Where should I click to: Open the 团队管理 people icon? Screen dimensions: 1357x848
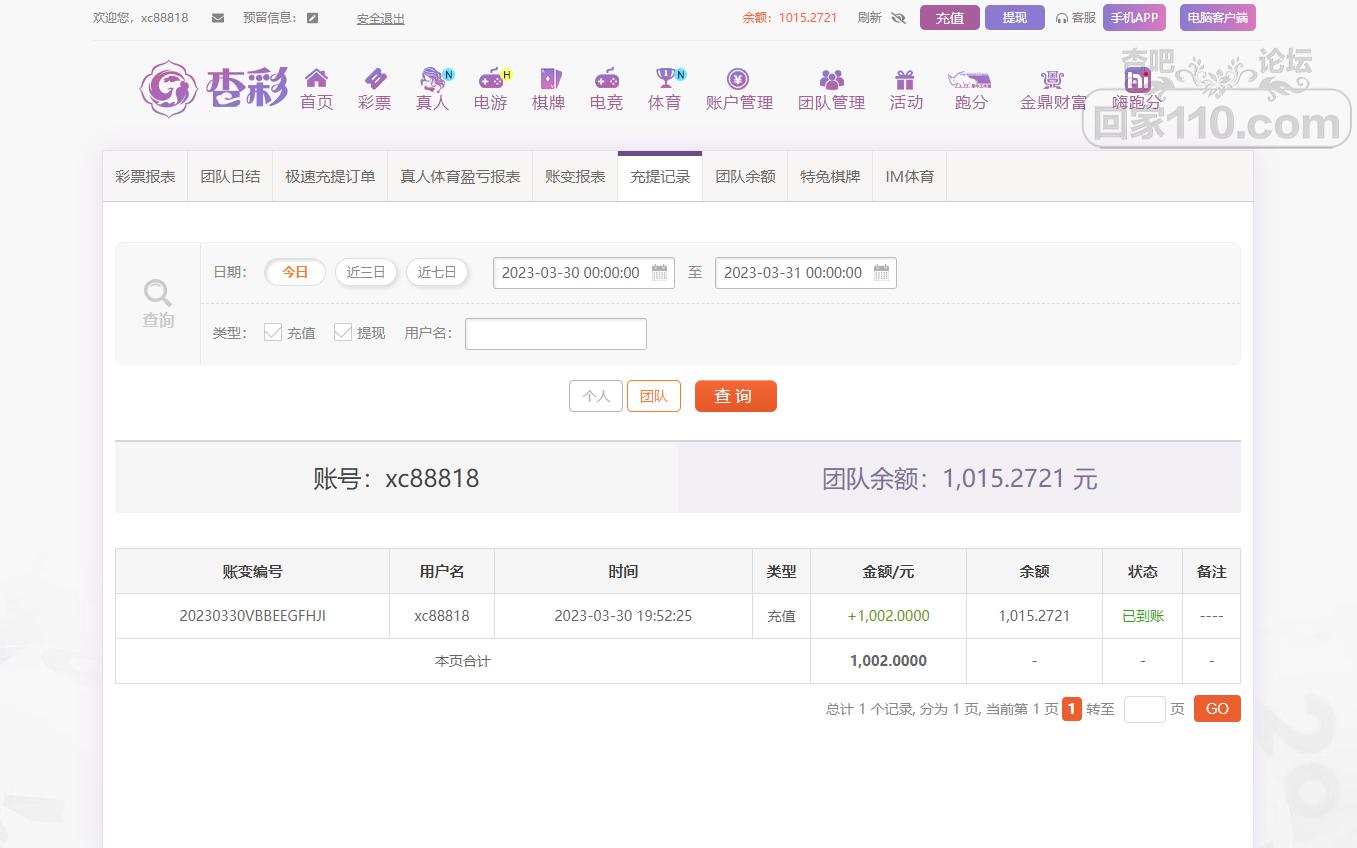click(x=831, y=79)
